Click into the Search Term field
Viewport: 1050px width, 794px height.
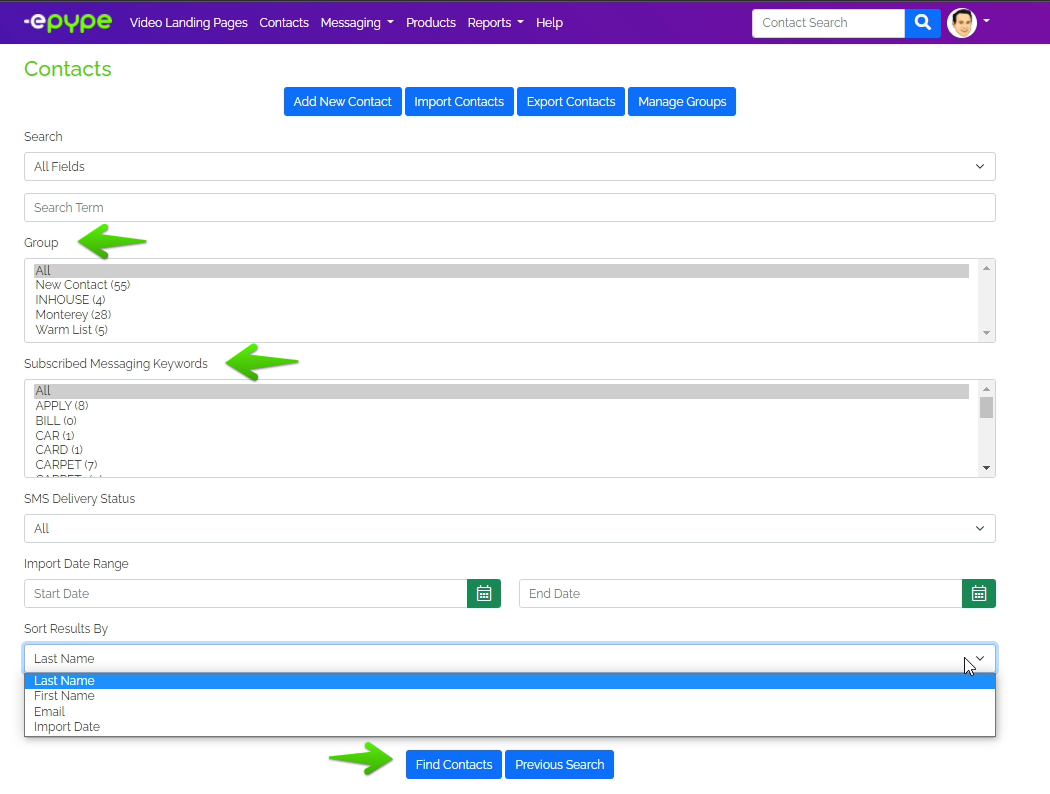point(510,208)
